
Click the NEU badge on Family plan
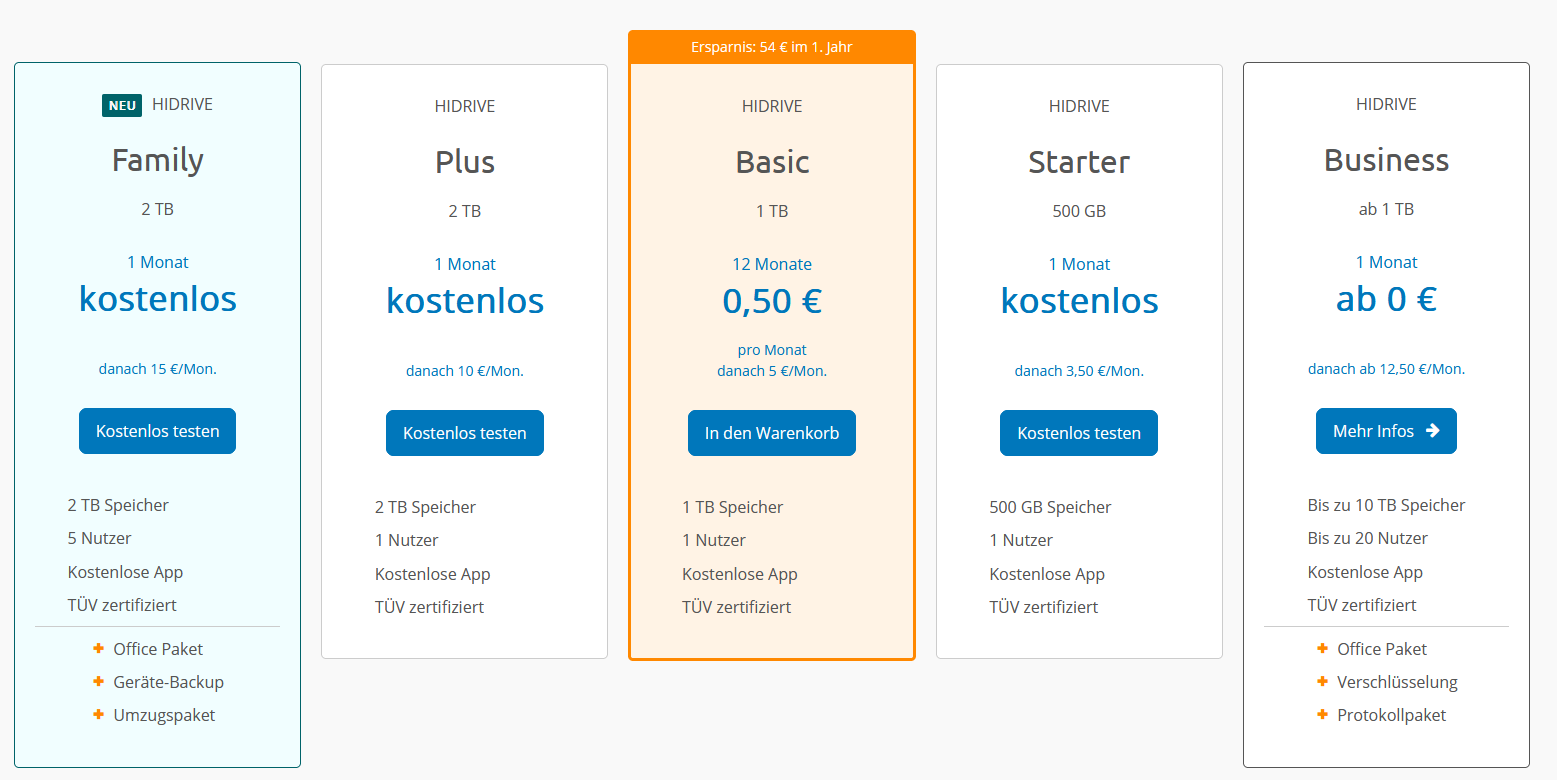point(122,105)
